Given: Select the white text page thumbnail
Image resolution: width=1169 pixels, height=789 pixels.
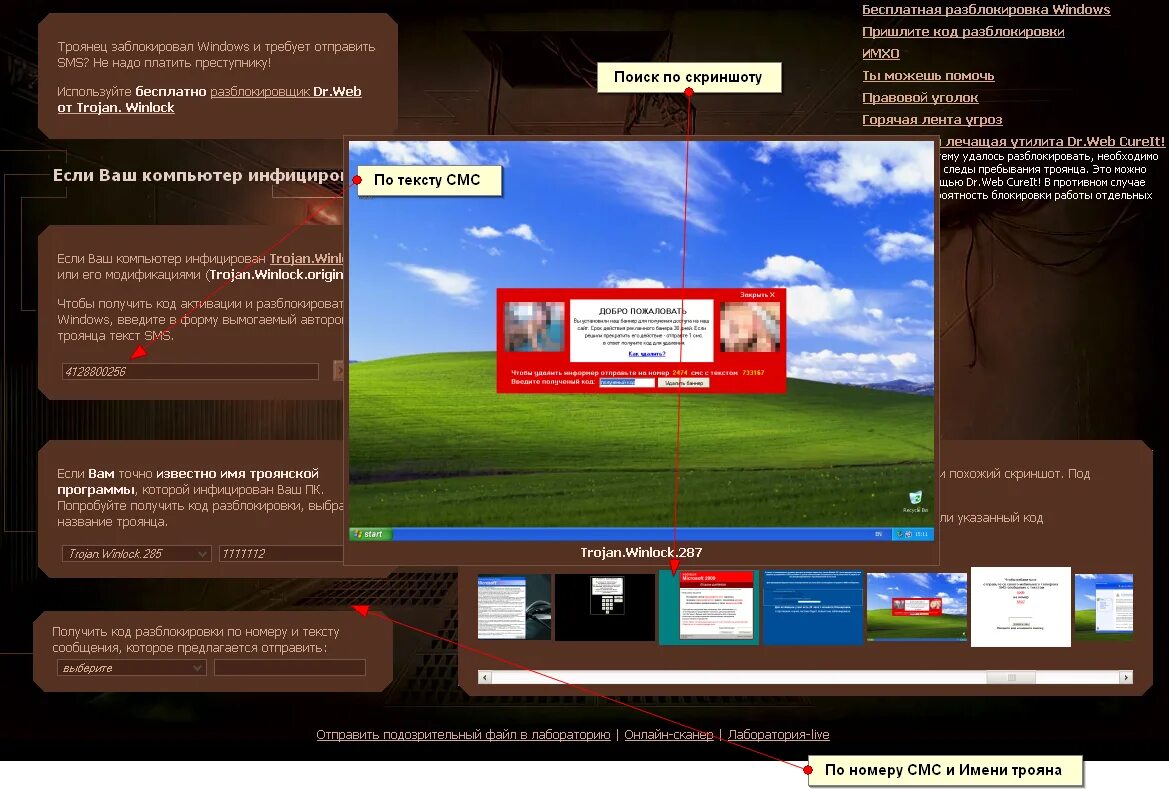Looking at the screenshot, I should pos(1021,607).
